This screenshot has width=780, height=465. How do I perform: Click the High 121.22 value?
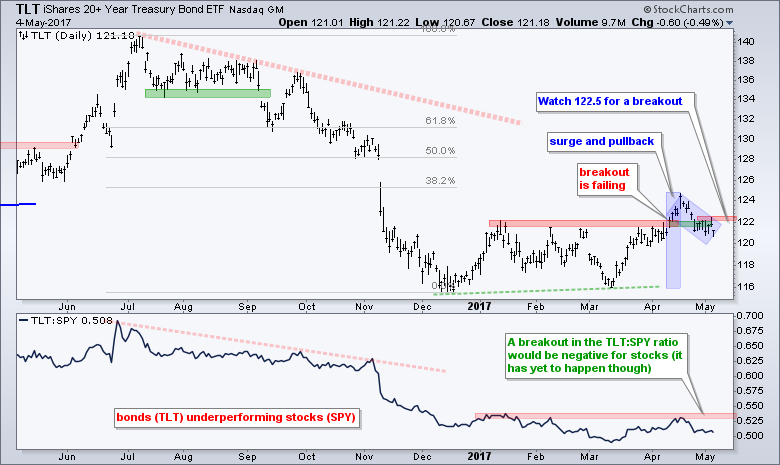[x=380, y=23]
